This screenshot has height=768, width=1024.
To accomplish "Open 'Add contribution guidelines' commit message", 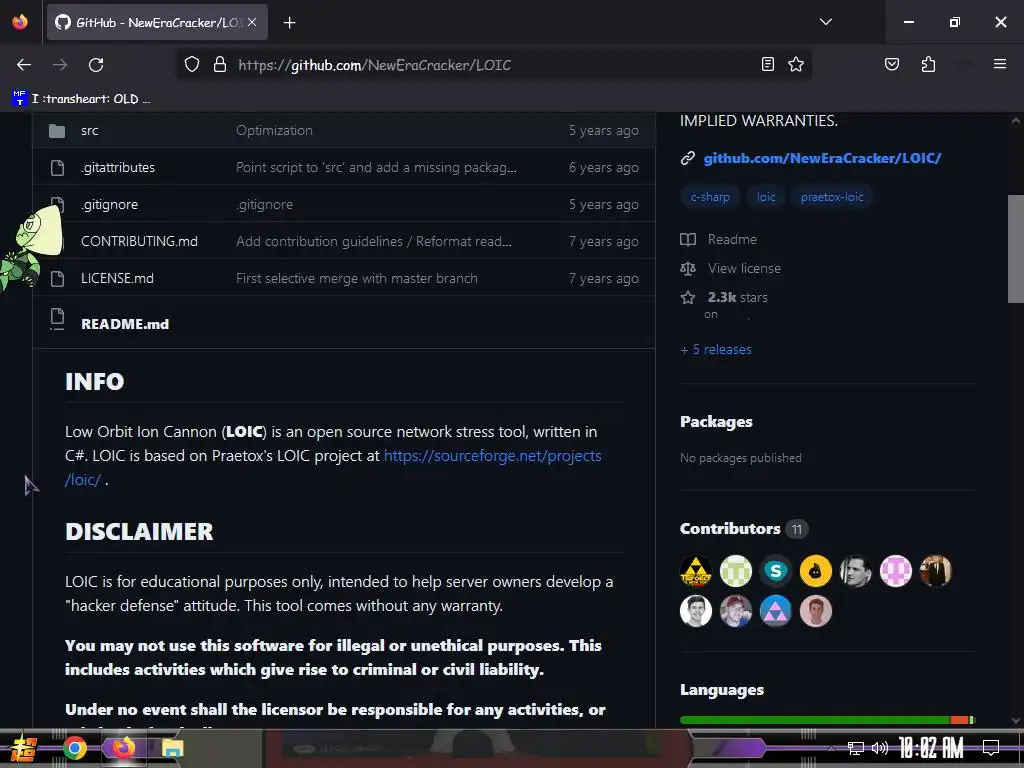I will [374, 241].
